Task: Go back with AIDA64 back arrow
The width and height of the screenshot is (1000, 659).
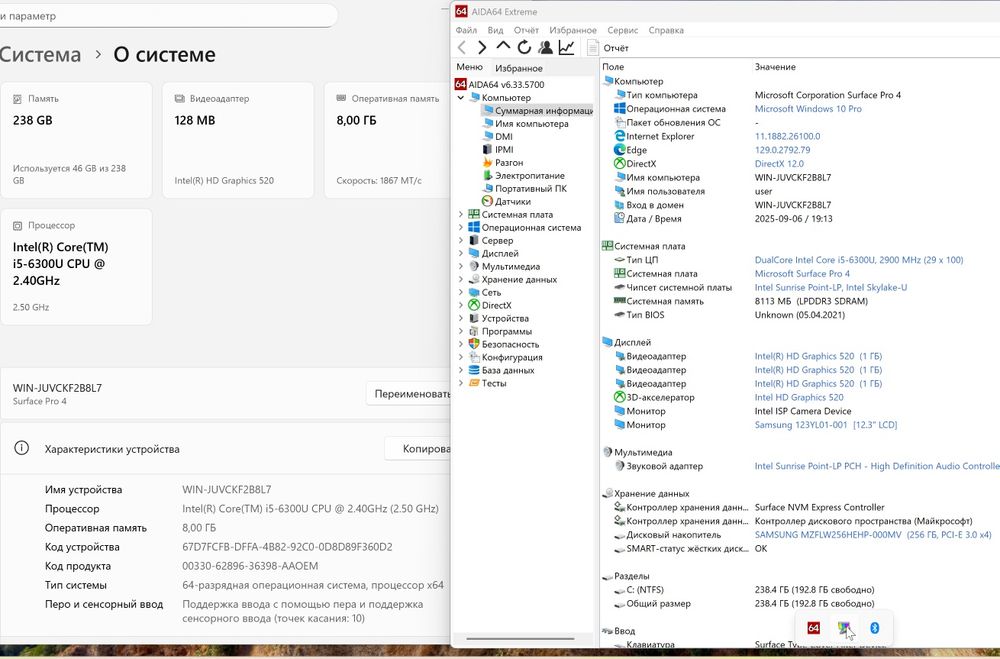Action: pos(462,47)
